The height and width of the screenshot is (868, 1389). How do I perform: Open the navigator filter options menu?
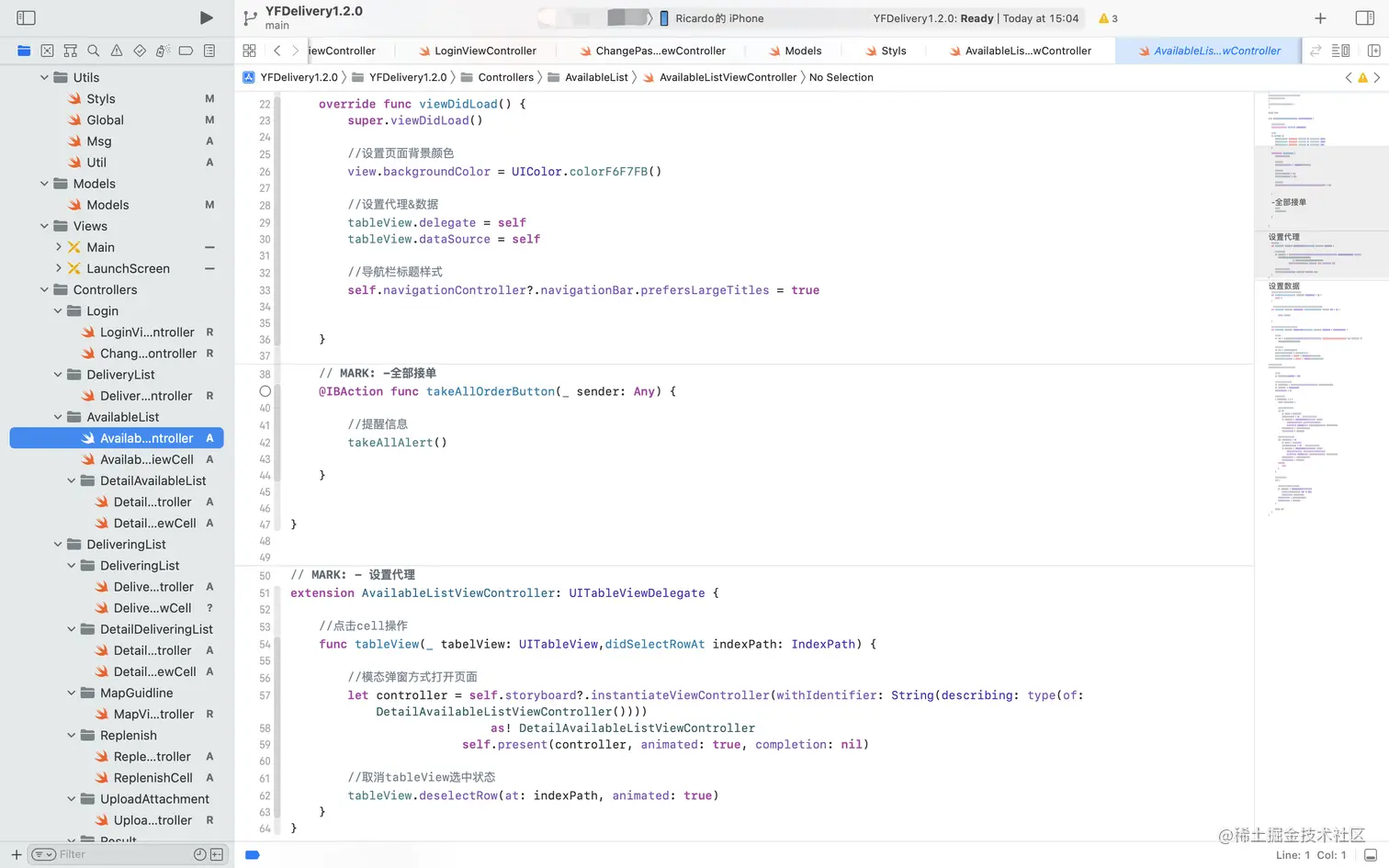click(x=43, y=854)
